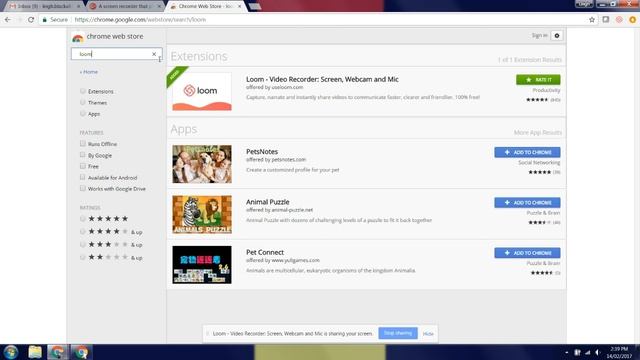The height and width of the screenshot is (360, 640).
Task: Add Pet Connect to Chrome
Action: (x=527, y=253)
